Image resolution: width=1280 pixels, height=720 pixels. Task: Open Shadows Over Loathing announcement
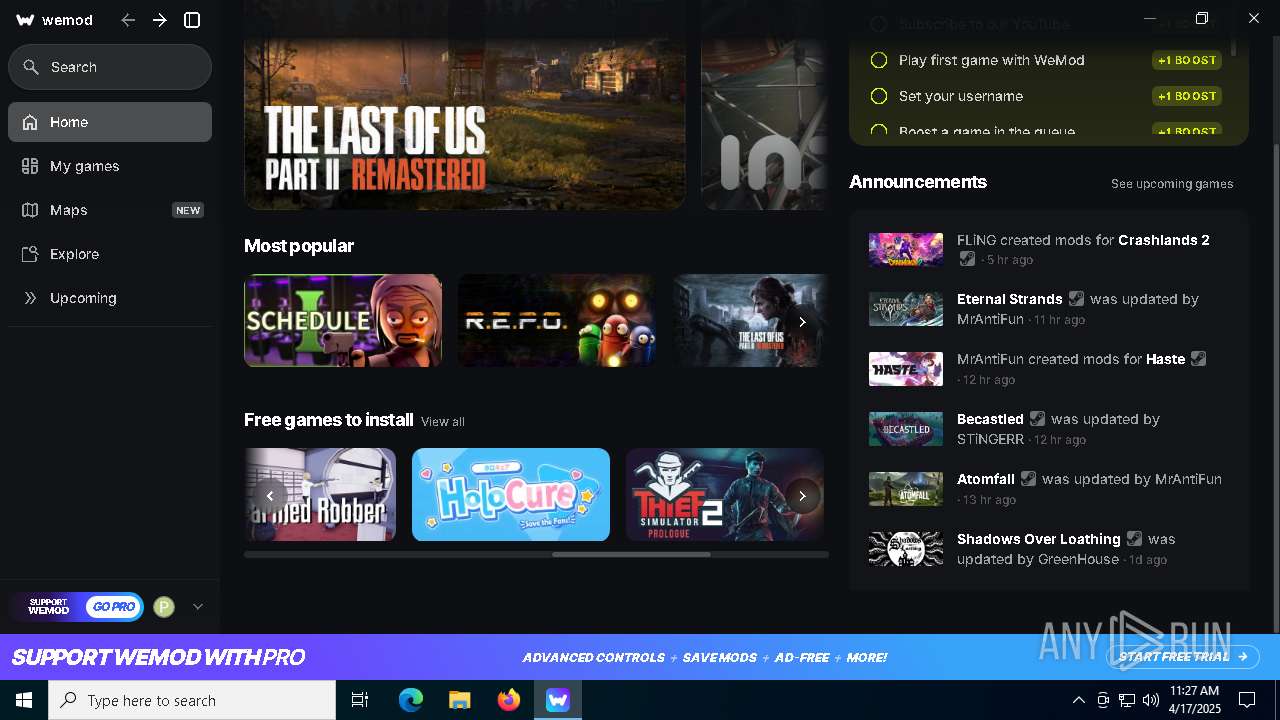point(1039,539)
